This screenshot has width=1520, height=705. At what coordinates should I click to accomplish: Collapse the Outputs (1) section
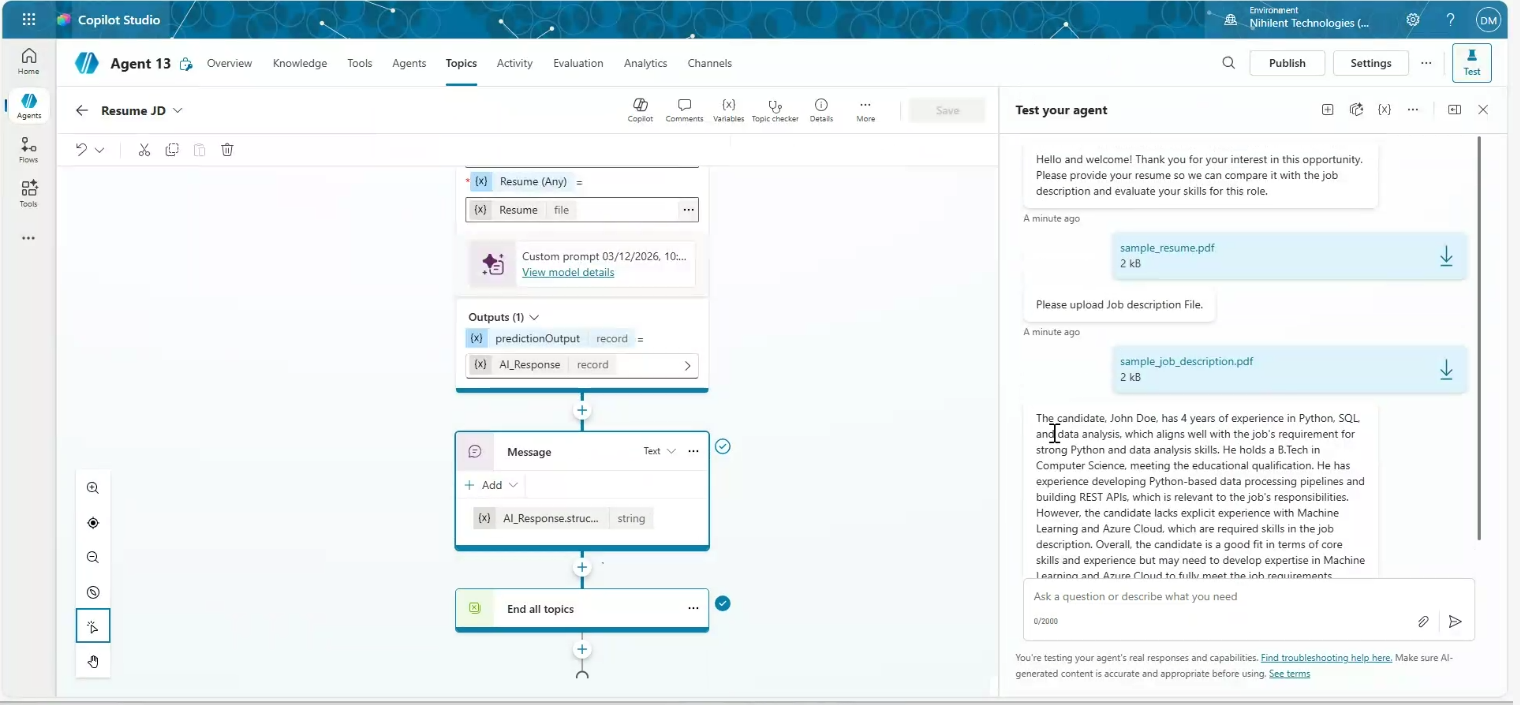[534, 317]
